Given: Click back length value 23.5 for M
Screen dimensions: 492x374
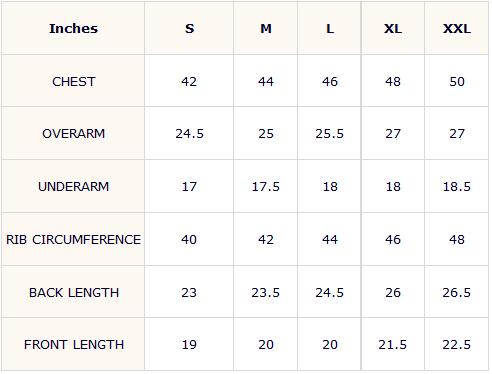Looking at the screenshot, I should 266,293.
